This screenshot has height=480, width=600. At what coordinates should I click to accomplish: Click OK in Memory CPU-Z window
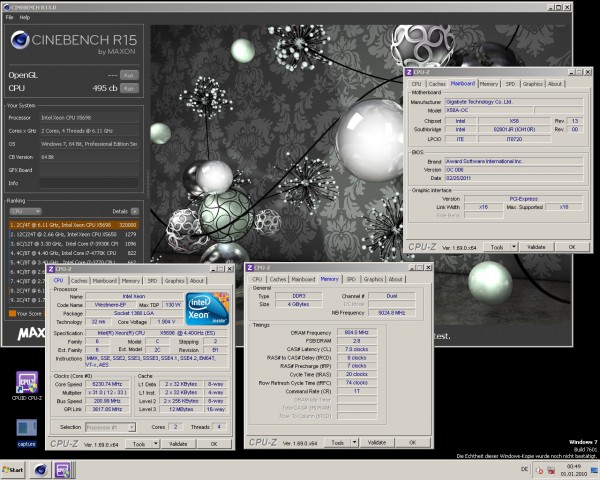(x=412, y=442)
